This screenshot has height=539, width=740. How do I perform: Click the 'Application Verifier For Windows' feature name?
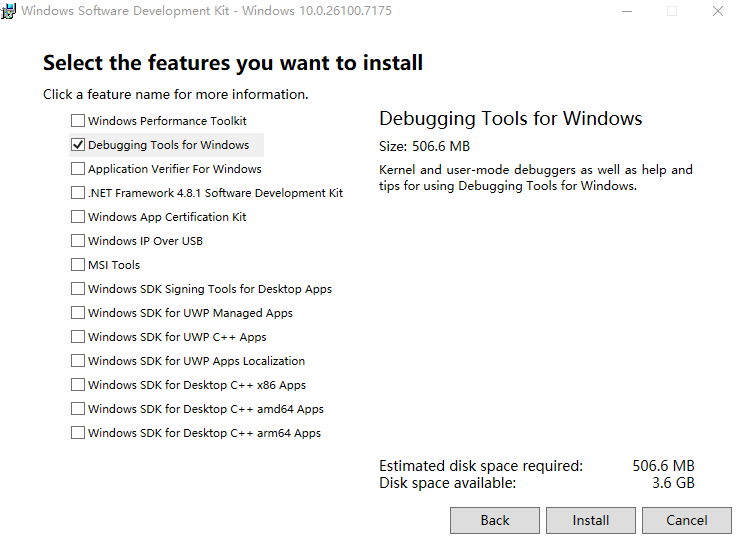pyautogui.click(x=175, y=169)
